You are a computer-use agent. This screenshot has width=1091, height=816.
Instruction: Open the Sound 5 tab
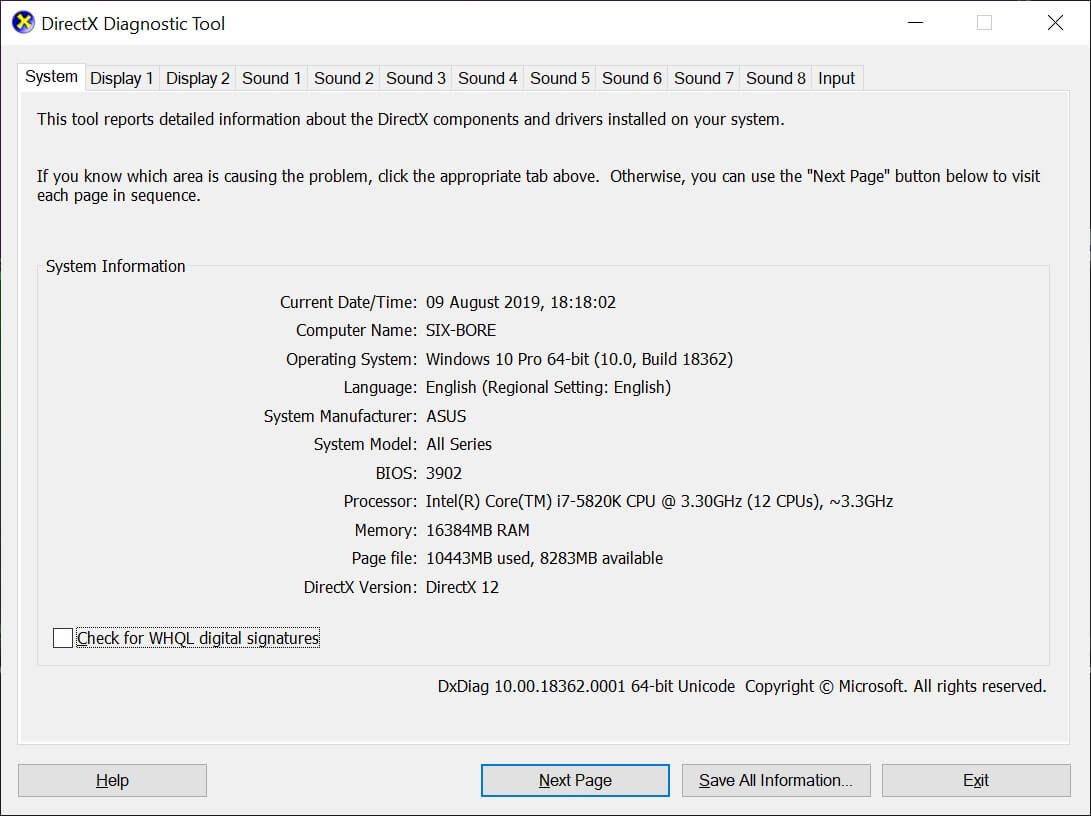(x=559, y=78)
